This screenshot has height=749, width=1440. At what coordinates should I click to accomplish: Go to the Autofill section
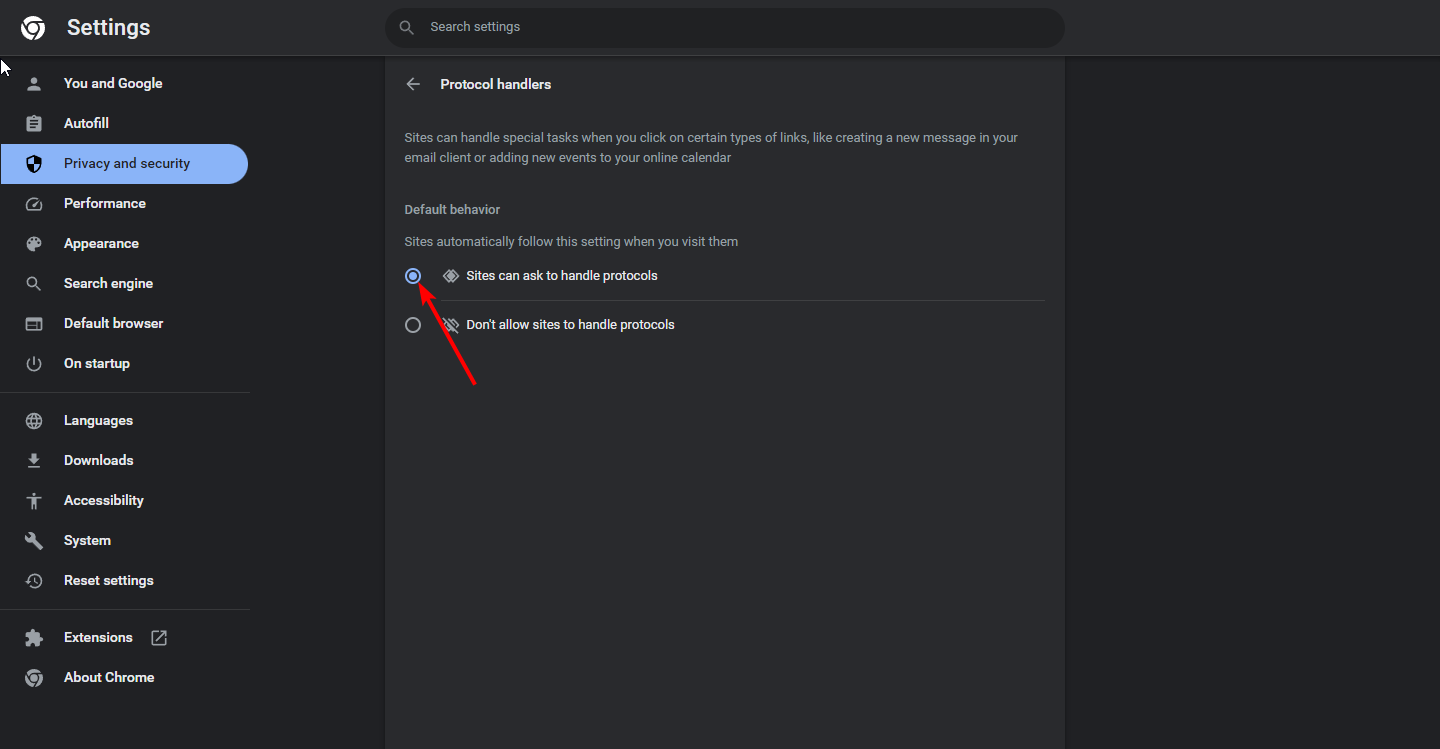tap(86, 124)
